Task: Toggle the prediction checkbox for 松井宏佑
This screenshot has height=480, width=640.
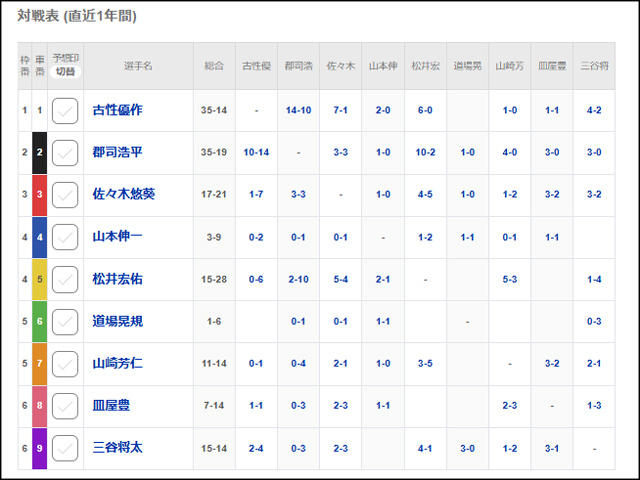Action: tap(65, 279)
